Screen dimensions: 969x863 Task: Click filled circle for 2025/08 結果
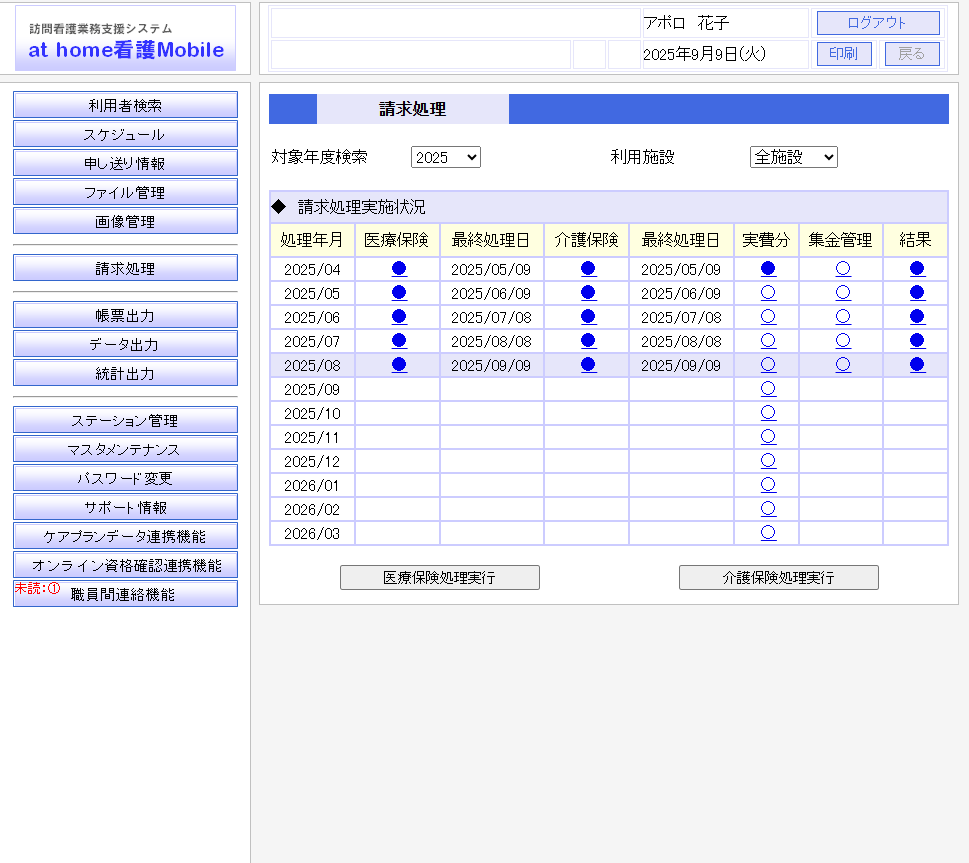pyautogui.click(x=917, y=364)
